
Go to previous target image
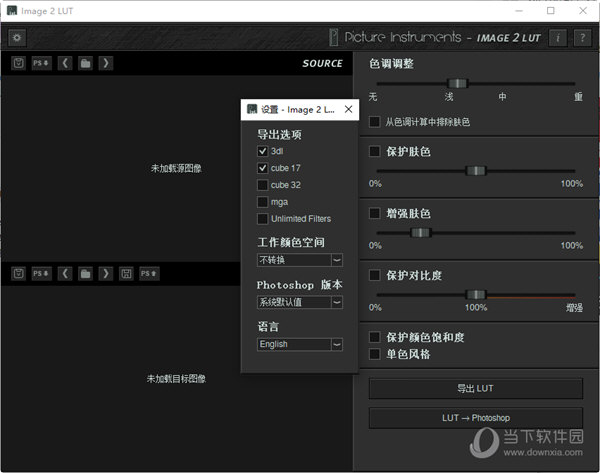[x=65, y=273]
